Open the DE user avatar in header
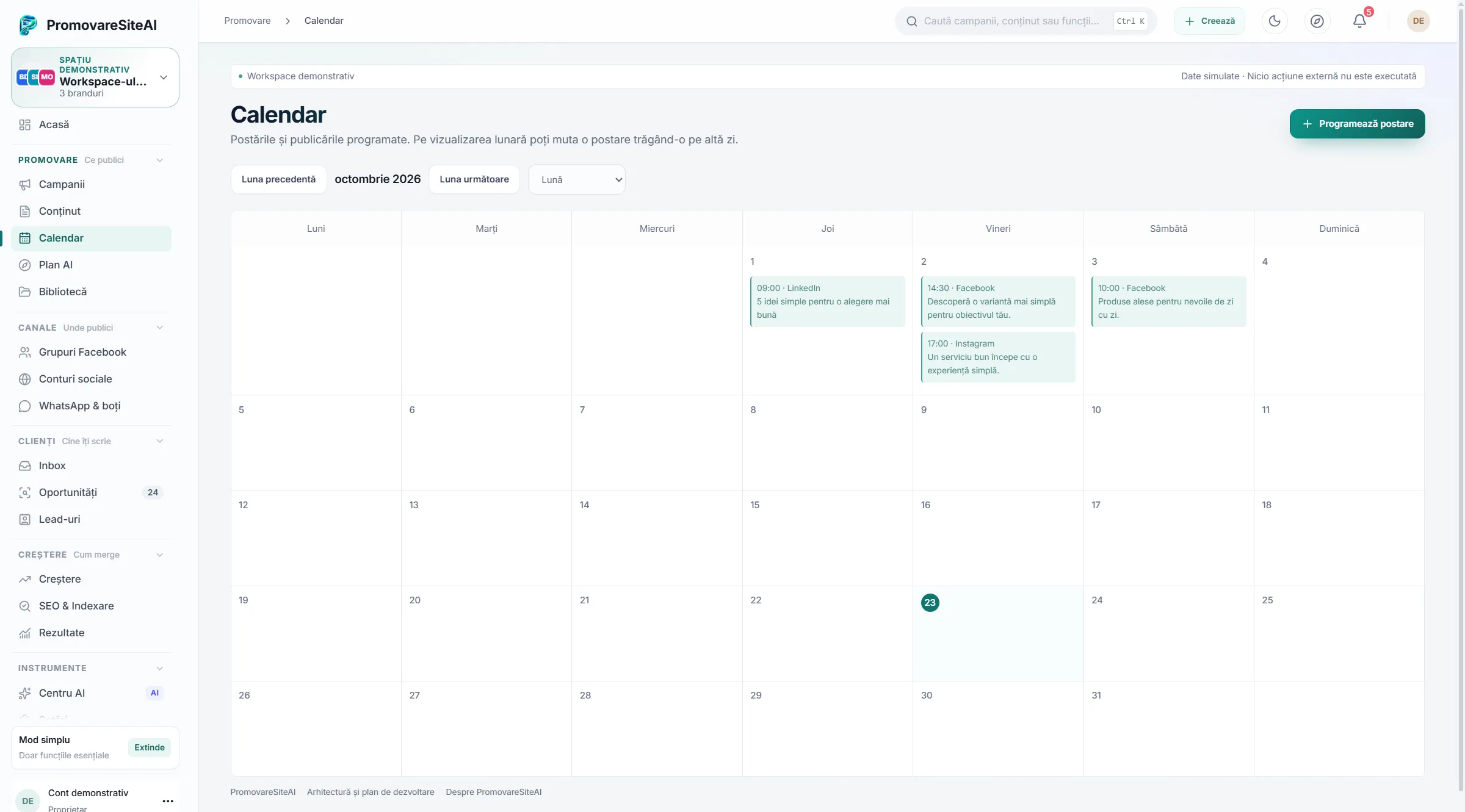This screenshot has width=1465, height=812. (1418, 21)
